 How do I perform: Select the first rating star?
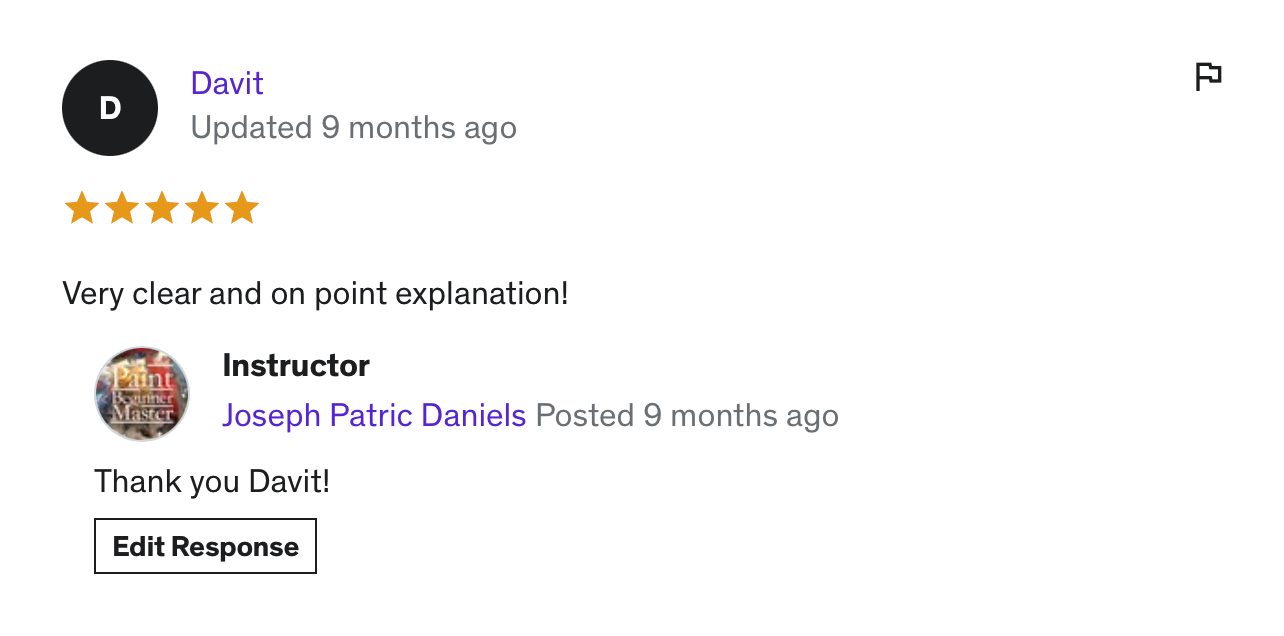click(81, 209)
